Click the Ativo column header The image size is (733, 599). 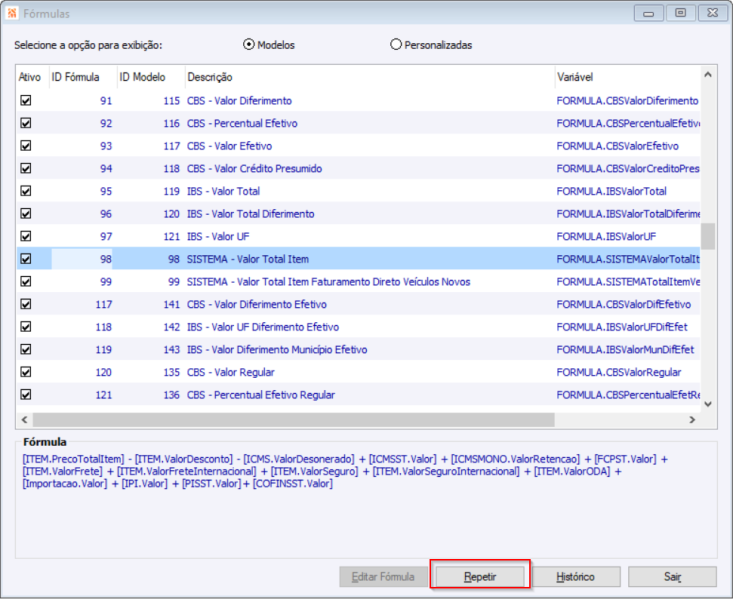coord(32,77)
